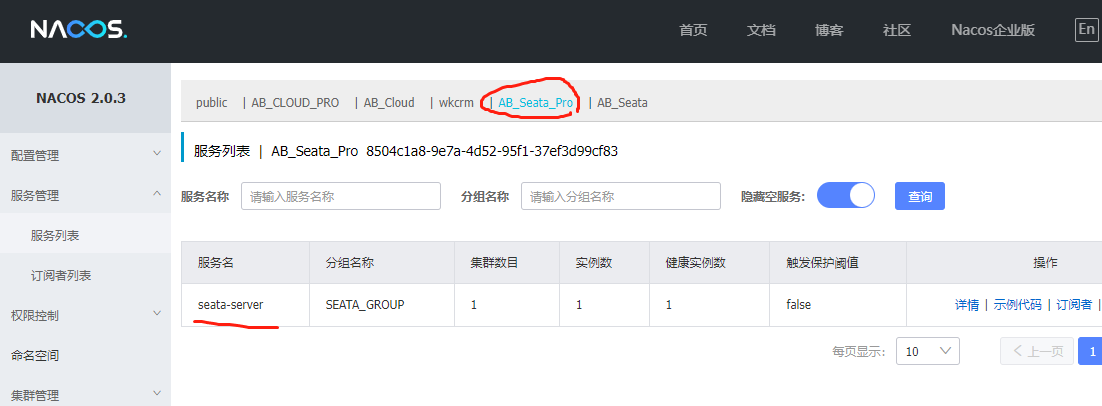Viewport: 1102px width, 406px height.
Task: Expand the 权限控制 sidebar menu
Action: tap(85, 315)
